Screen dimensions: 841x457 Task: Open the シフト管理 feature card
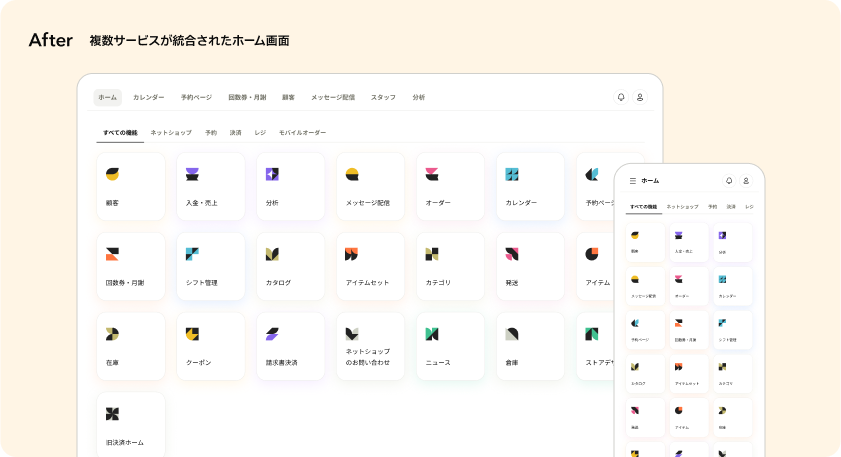pyautogui.click(x=210, y=266)
